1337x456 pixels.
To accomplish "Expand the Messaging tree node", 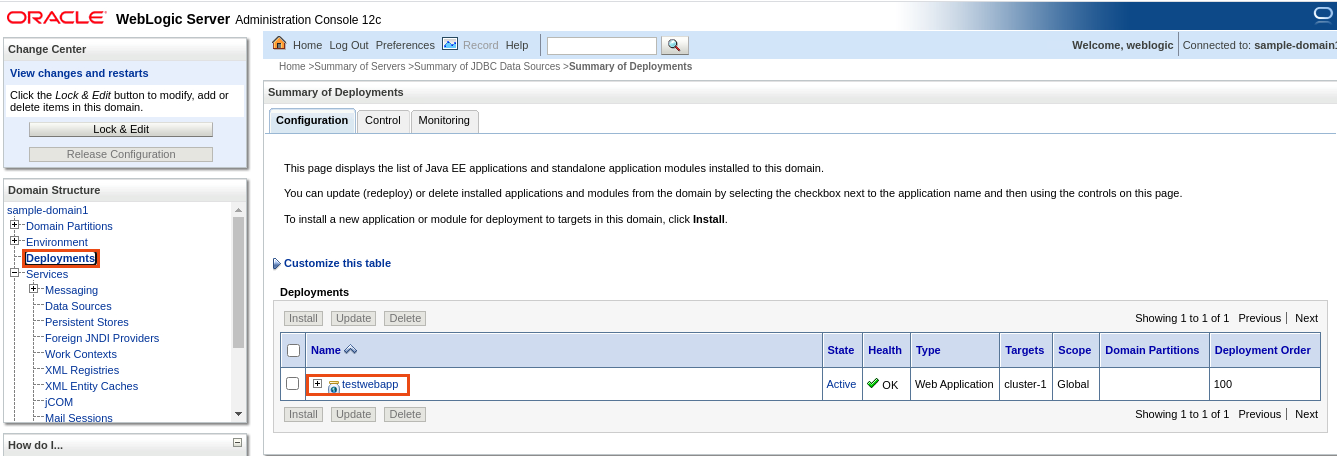I will tap(34, 289).
